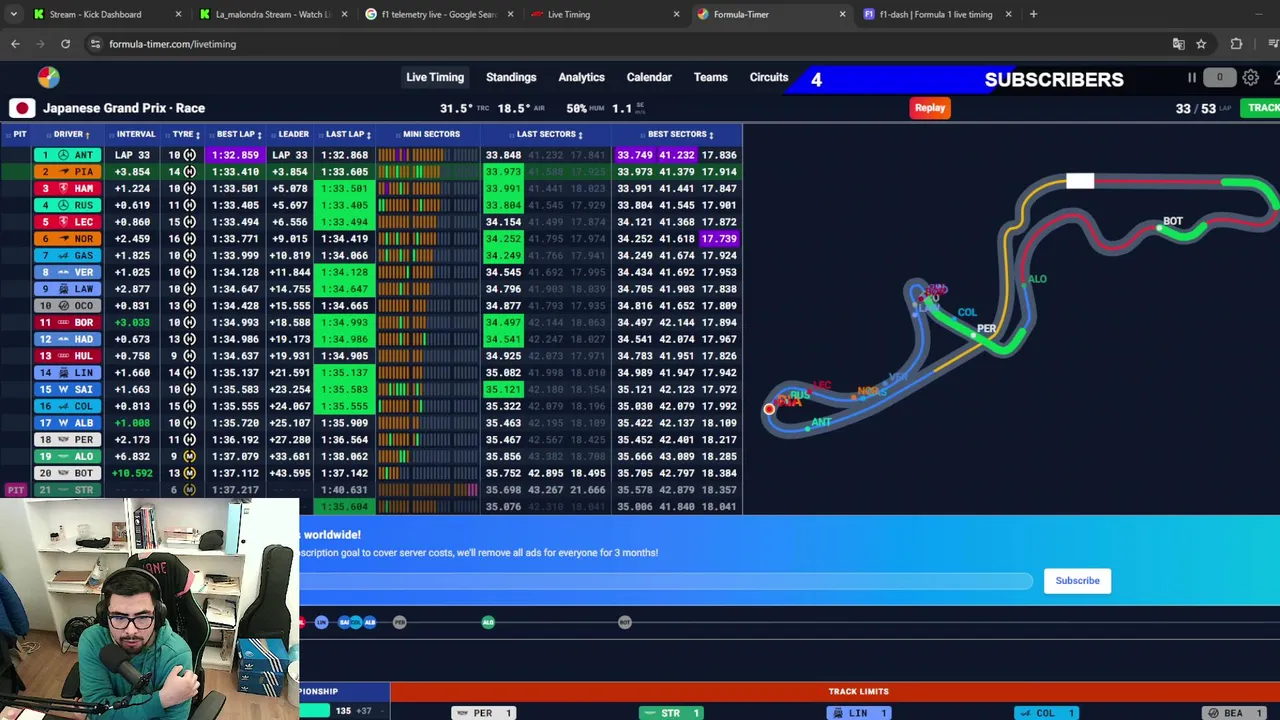Open the Live Timing menu item
Screen dimensions: 1280x720
(435, 77)
